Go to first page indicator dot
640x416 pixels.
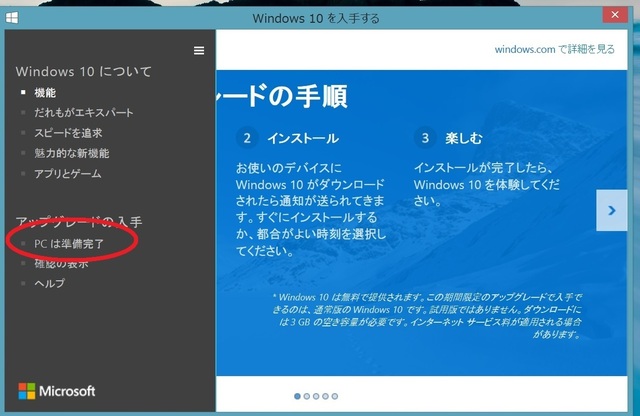(297, 396)
